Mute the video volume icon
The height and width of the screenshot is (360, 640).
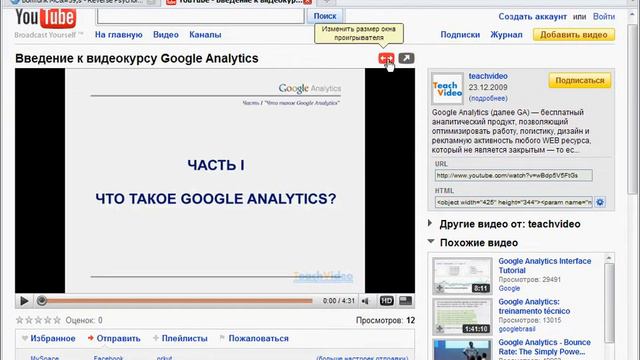tap(365, 301)
